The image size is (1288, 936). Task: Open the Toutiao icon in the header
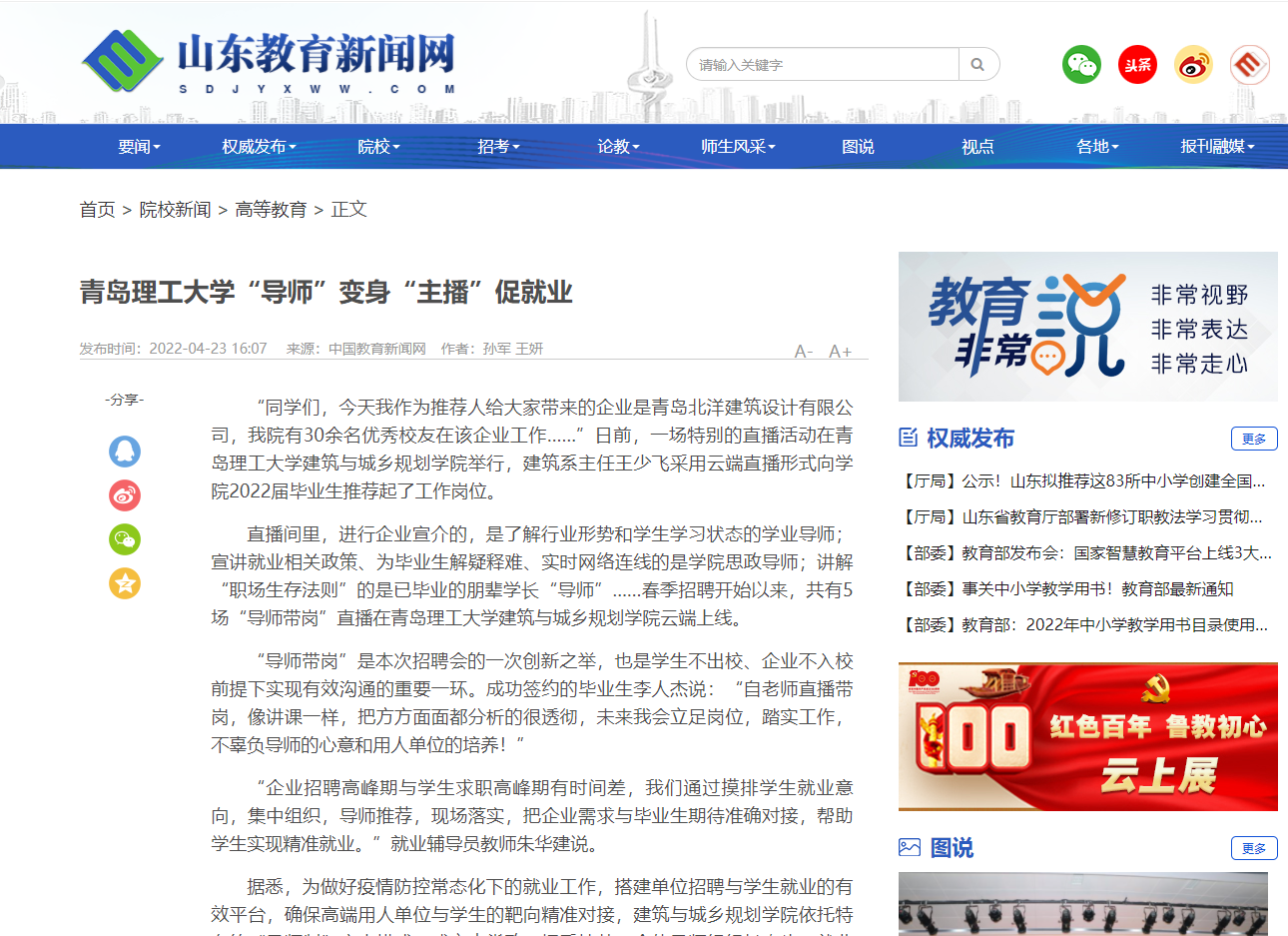[x=1137, y=65]
